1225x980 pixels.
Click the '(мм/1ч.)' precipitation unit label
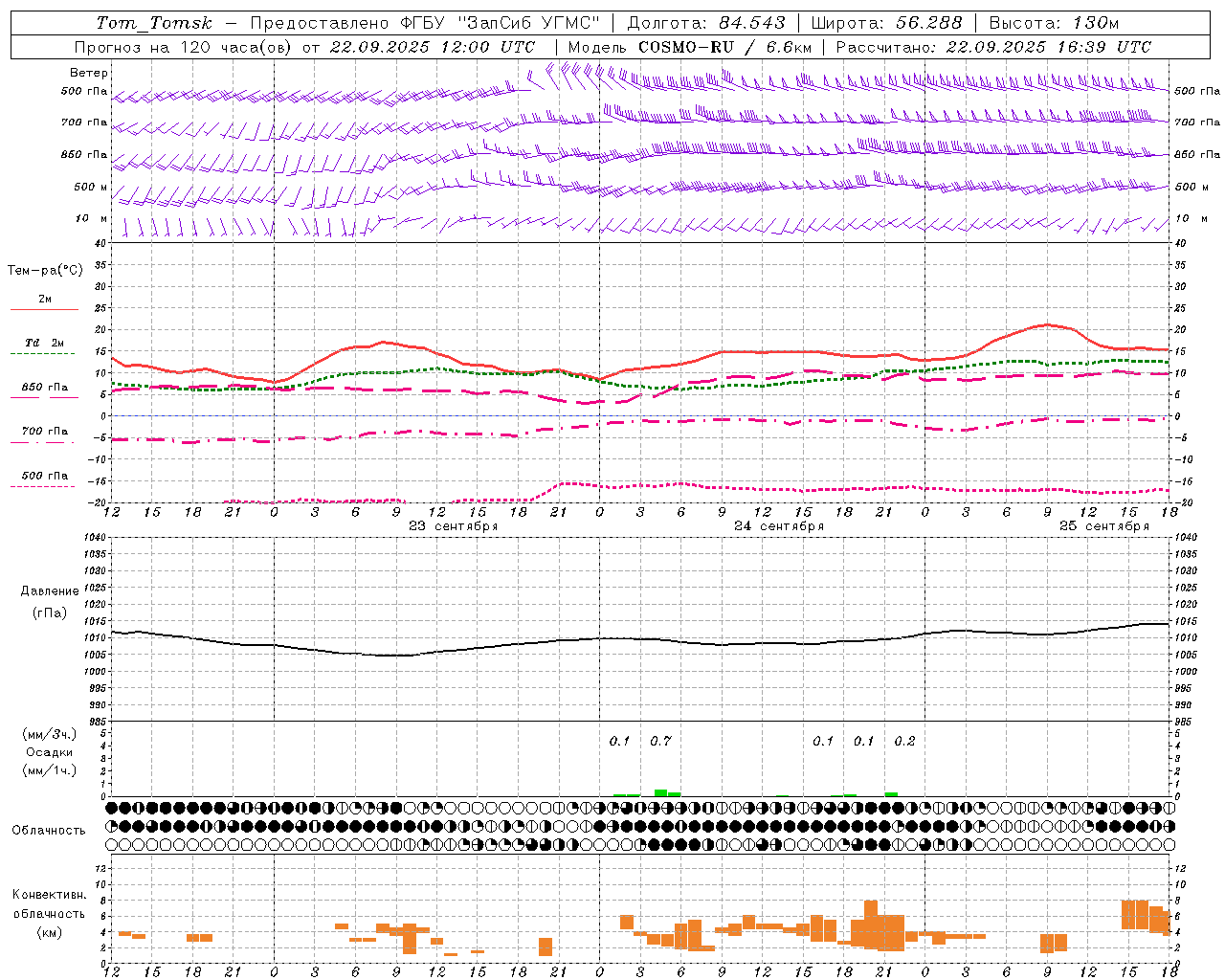[x=50, y=770]
